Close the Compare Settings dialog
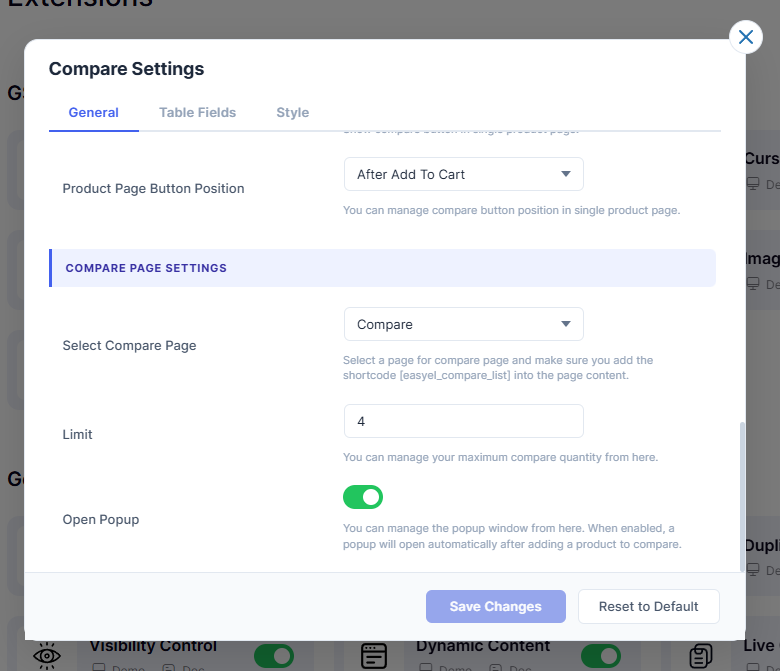780x671 pixels. 745,38
